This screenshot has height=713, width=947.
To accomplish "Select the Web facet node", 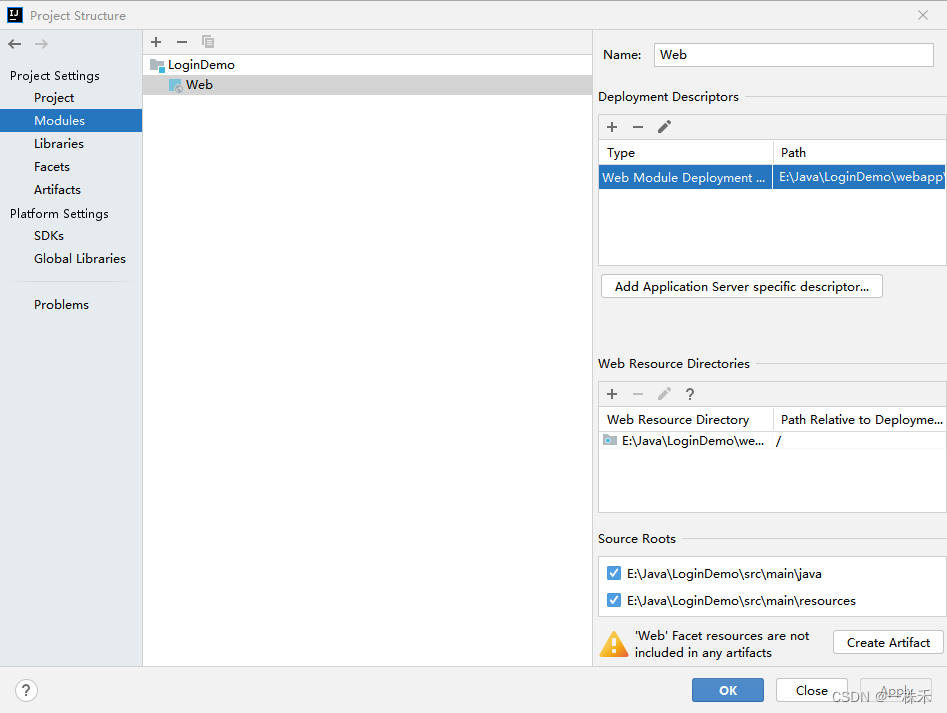I will pos(367,85).
